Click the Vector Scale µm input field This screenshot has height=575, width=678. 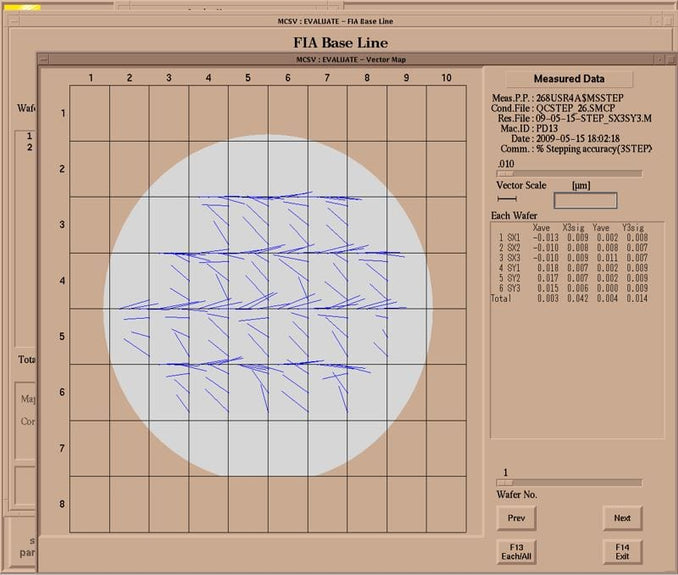coord(585,201)
